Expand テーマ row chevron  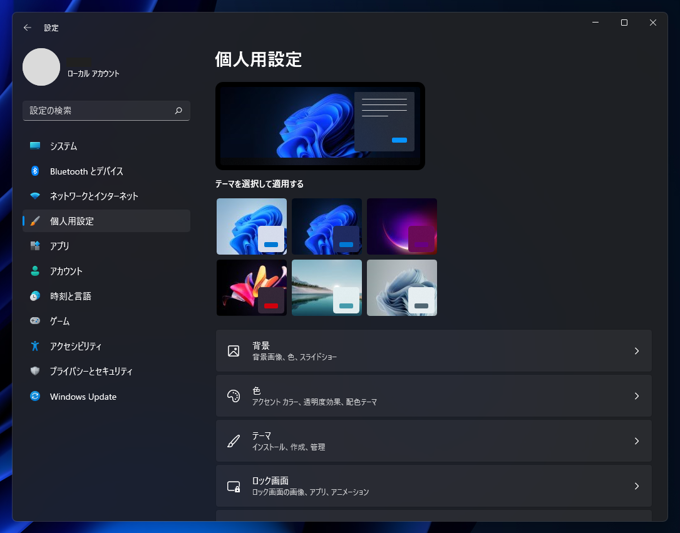637,441
